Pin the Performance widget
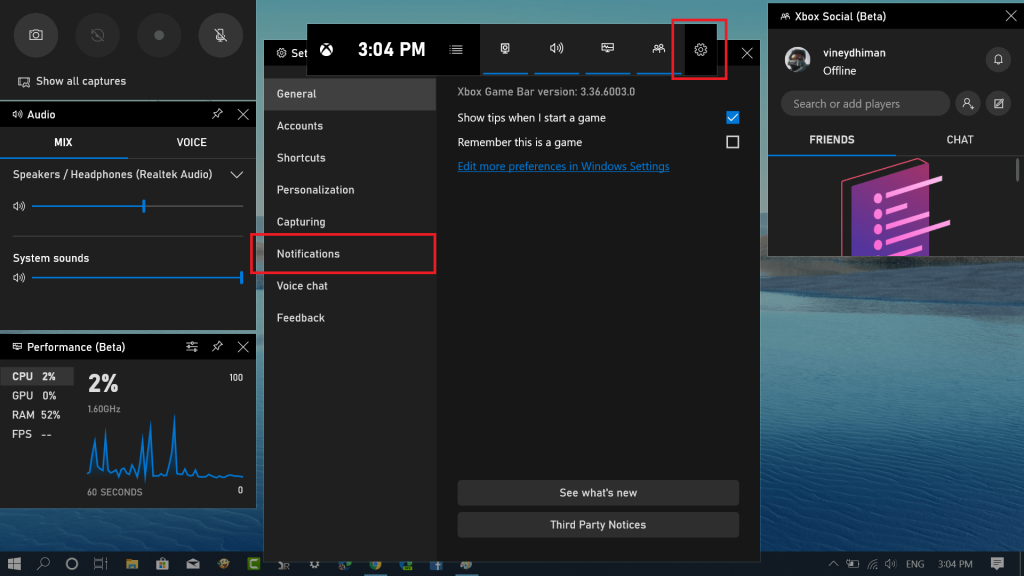 [217, 347]
